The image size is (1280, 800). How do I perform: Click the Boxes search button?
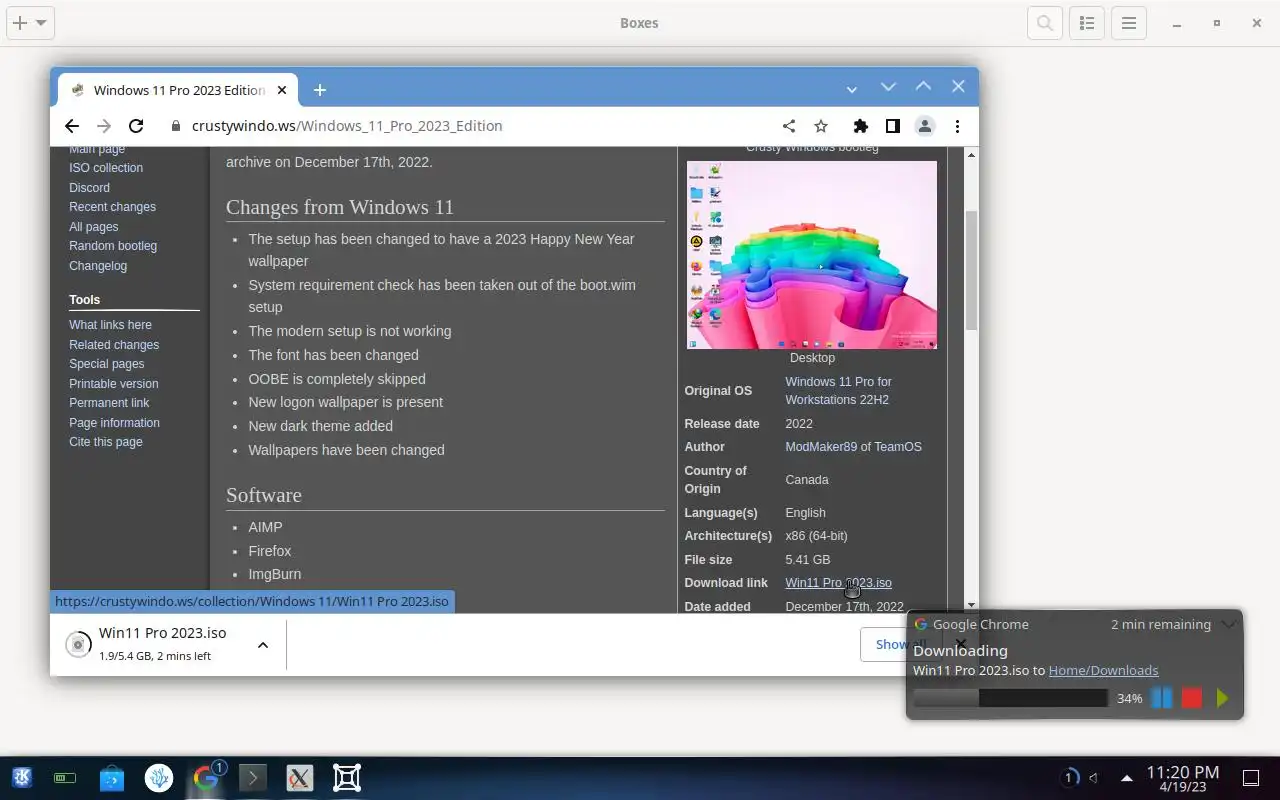click(x=1045, y=23)
